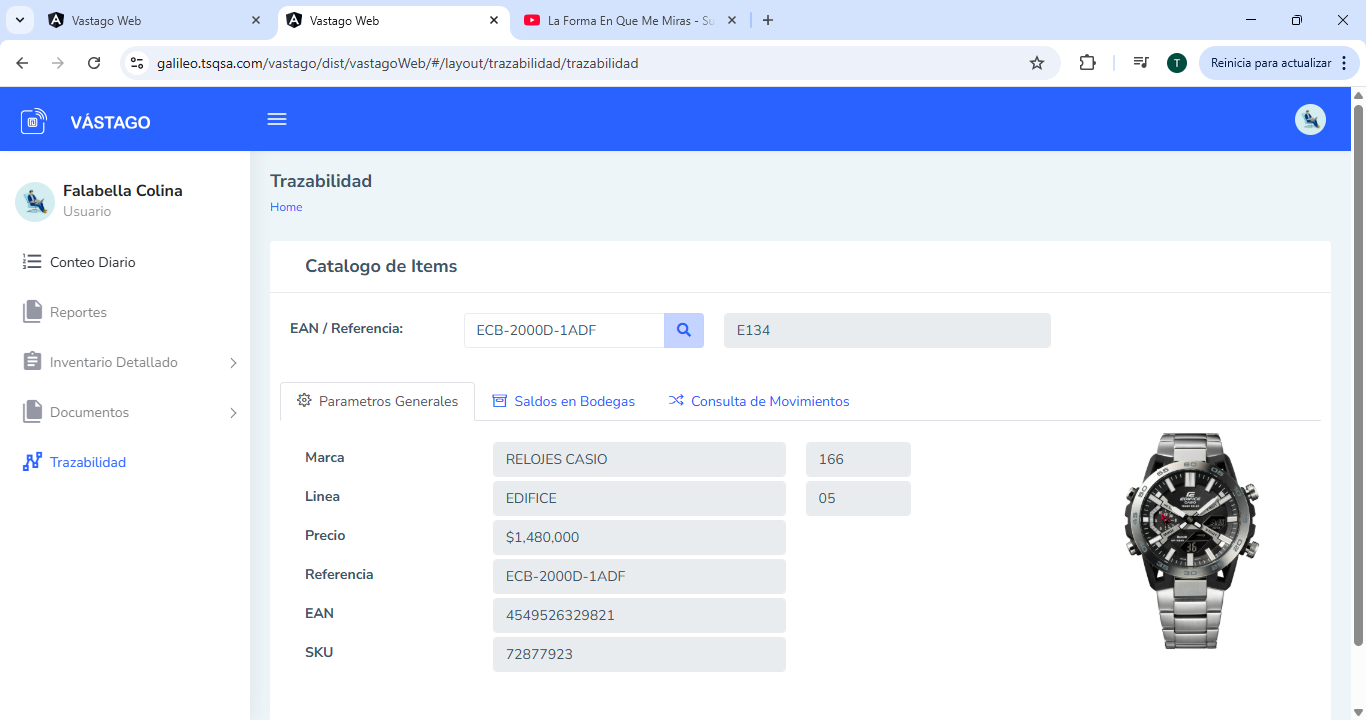This screenshot has height=720, width=1366.
Task: Switch to the Saldos en Bodegas tab
Action: tap(563, 401)
